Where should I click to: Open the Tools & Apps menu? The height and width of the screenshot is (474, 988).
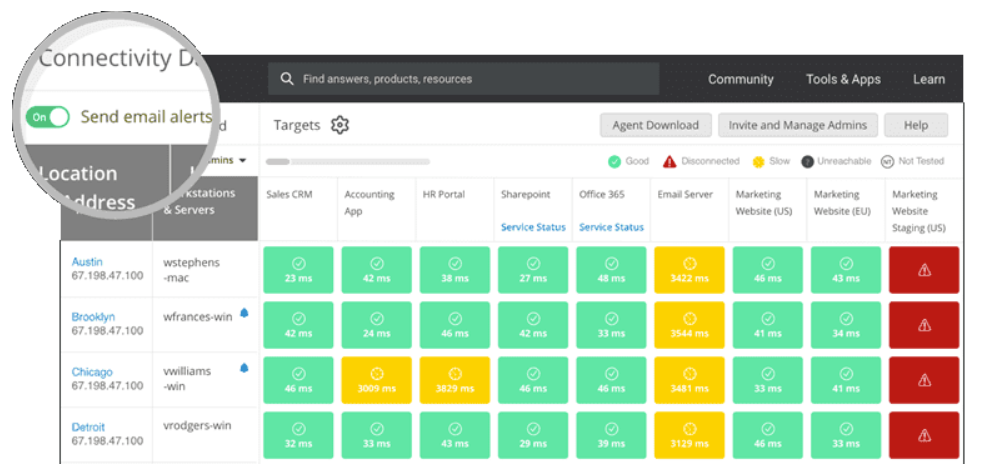(x=843, y=79)
